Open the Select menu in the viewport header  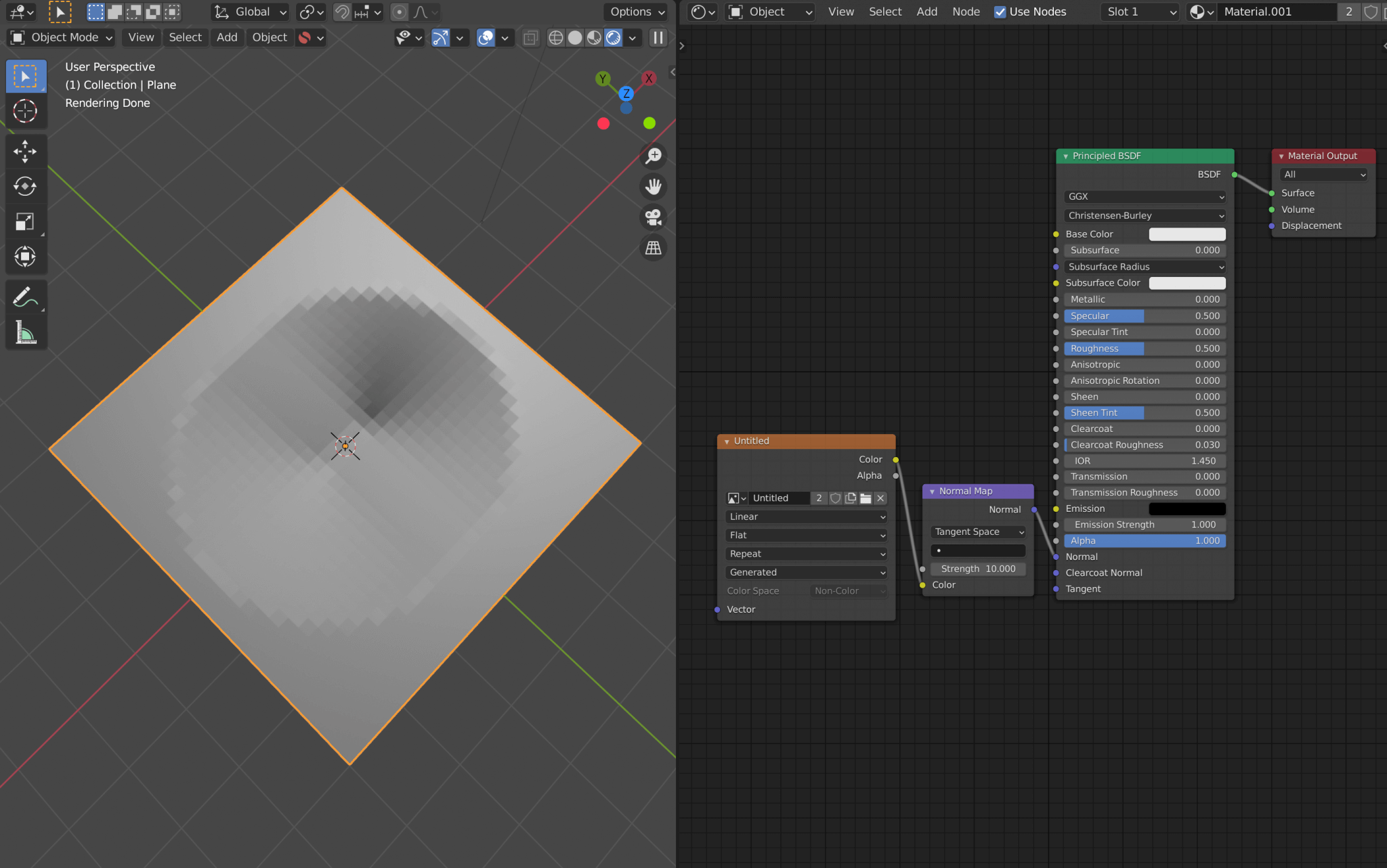[x=186, y=37]
